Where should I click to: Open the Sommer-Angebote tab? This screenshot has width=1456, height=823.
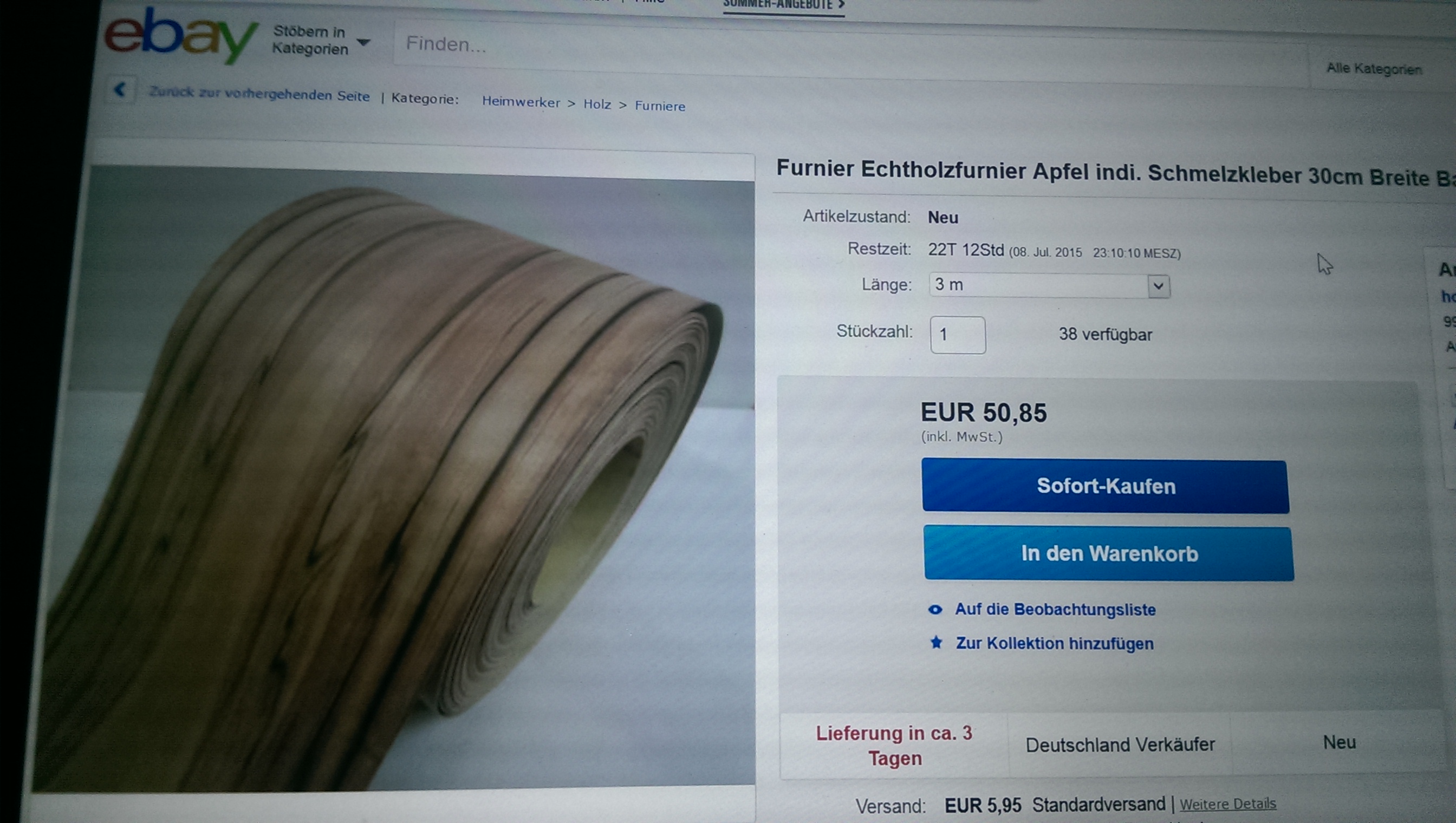784,5
